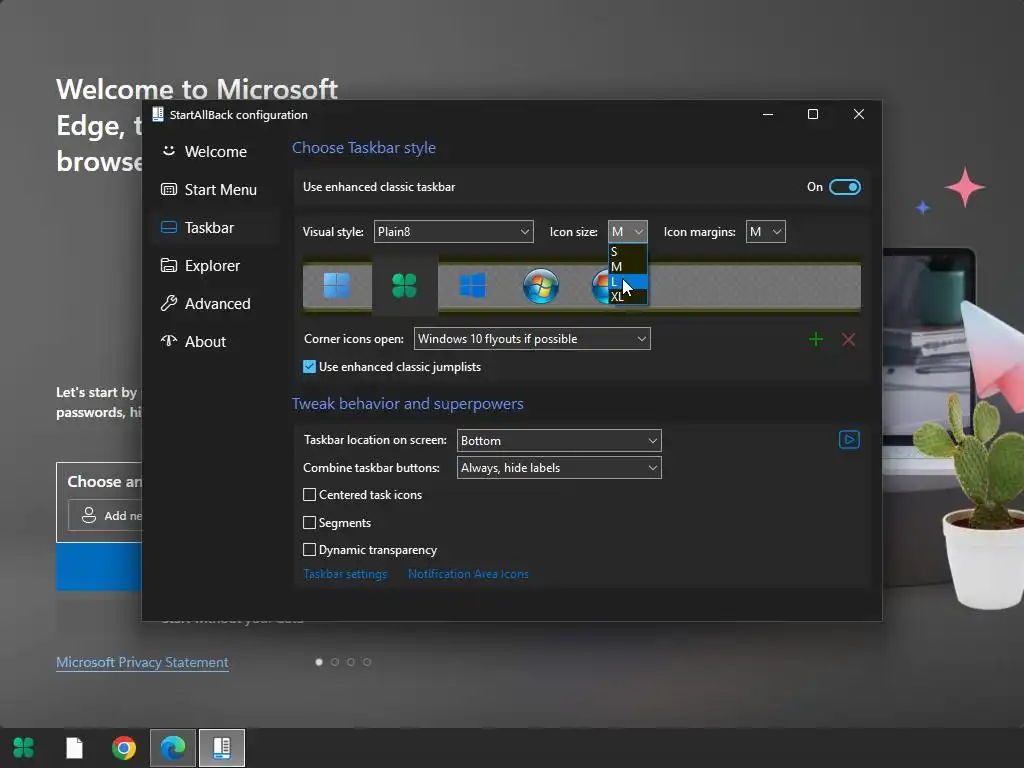Open the Icon margins dropdown
The width and height of the screenshot is (1024, 768).
tap(765, 232)
